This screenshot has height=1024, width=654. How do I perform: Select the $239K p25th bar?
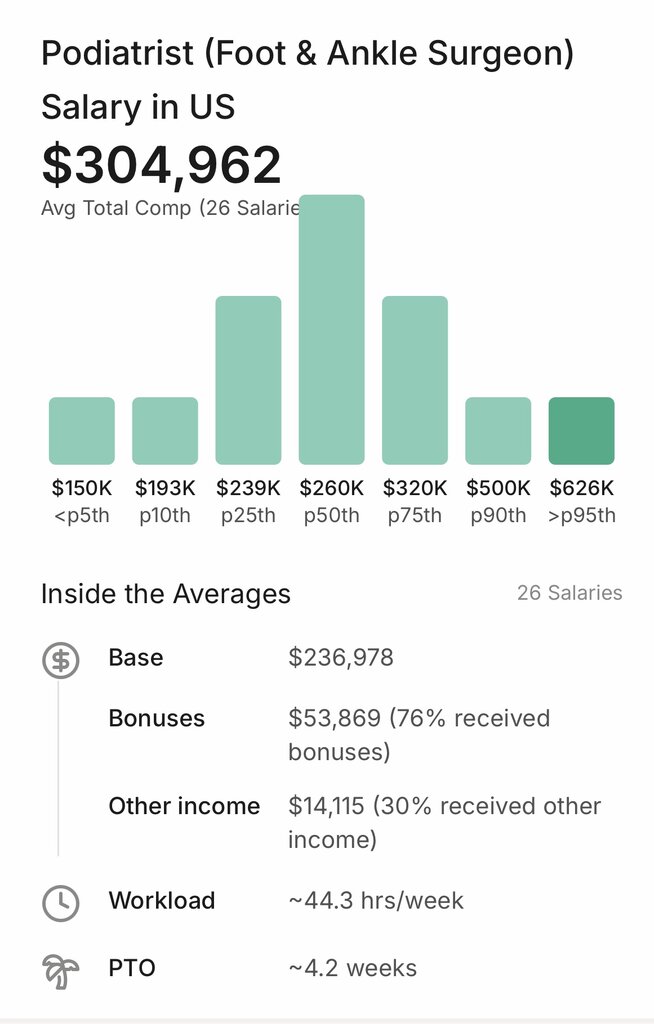point(248,380)
